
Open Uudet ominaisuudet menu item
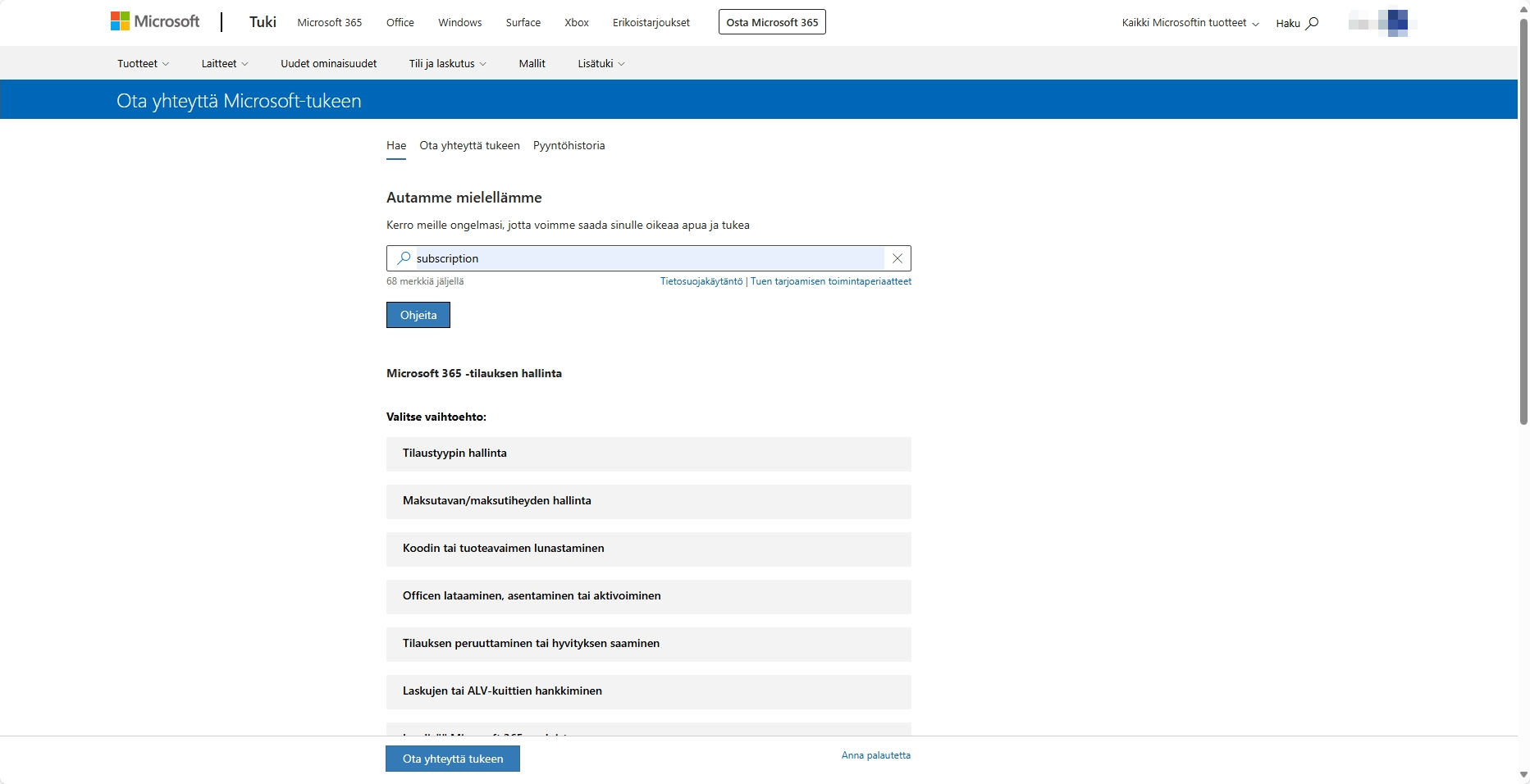(329, 63)
